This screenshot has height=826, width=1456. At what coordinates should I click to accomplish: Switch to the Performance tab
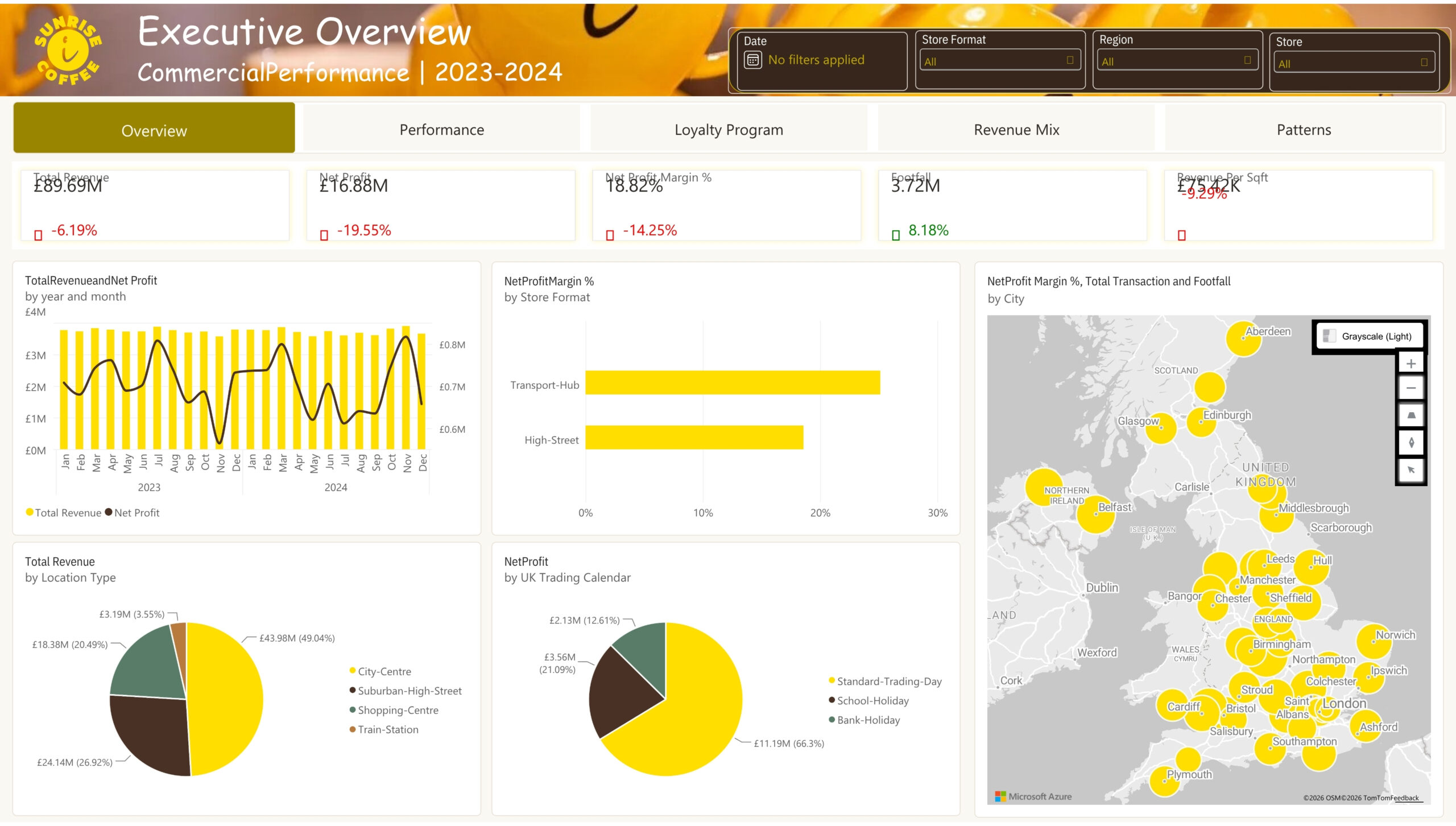coord(442,130)
